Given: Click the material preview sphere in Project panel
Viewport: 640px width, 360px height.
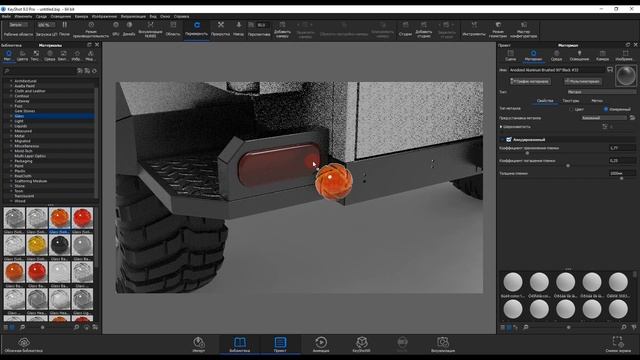Looking at the screenshot, I should tap(625, 76).
